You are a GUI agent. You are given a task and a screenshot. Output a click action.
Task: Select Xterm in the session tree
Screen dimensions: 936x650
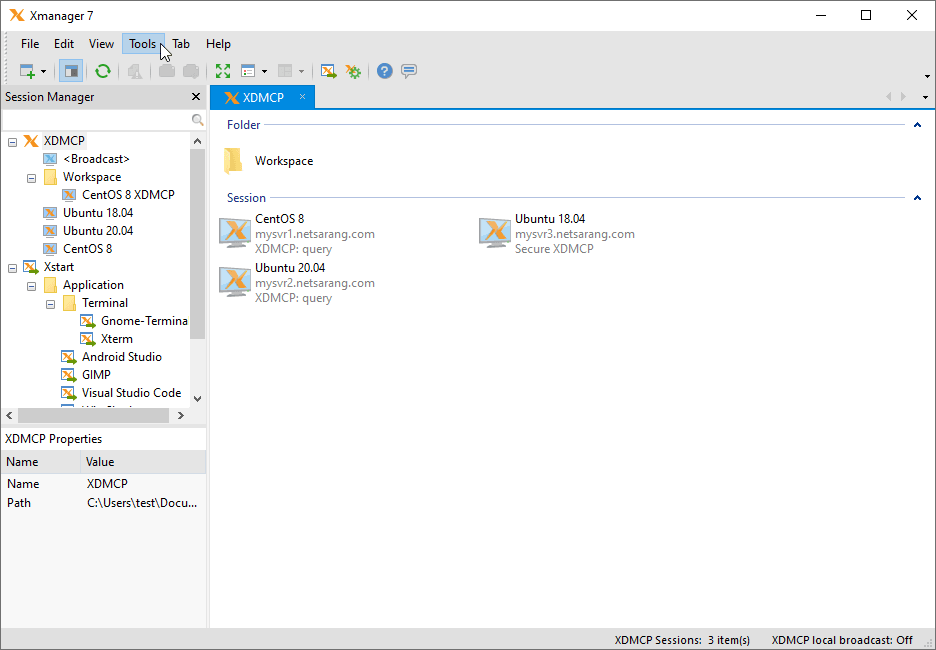[x=116, y=338]
